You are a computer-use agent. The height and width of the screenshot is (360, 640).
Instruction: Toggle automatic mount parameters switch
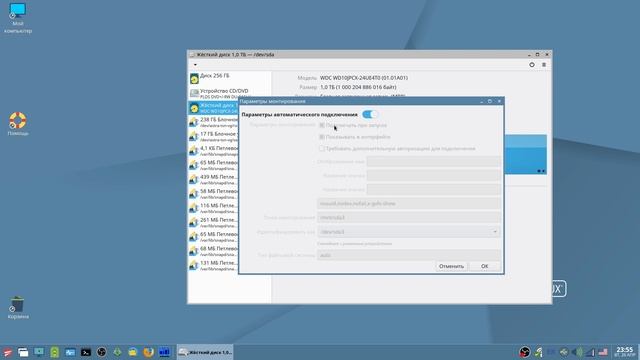(x=370, y=115)
